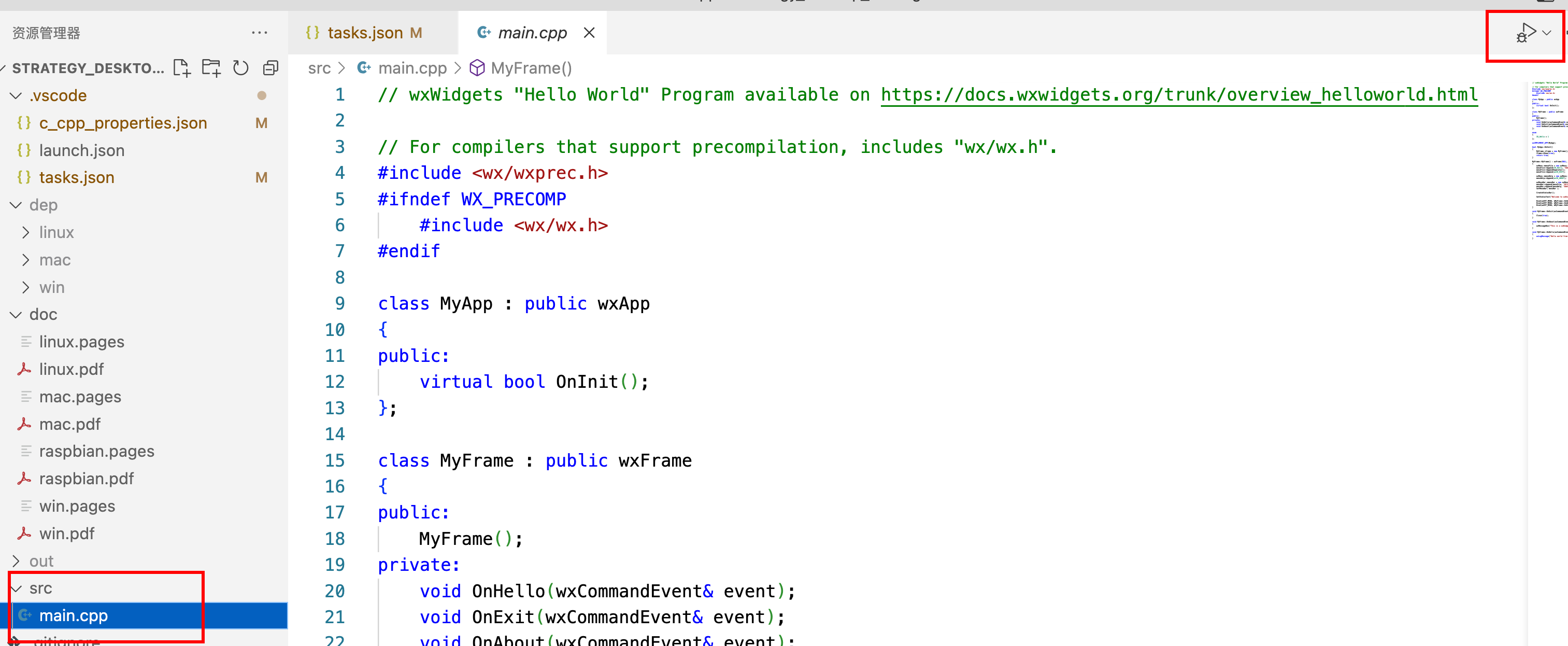Click the code minimap preview

[x=1548, y=161]
